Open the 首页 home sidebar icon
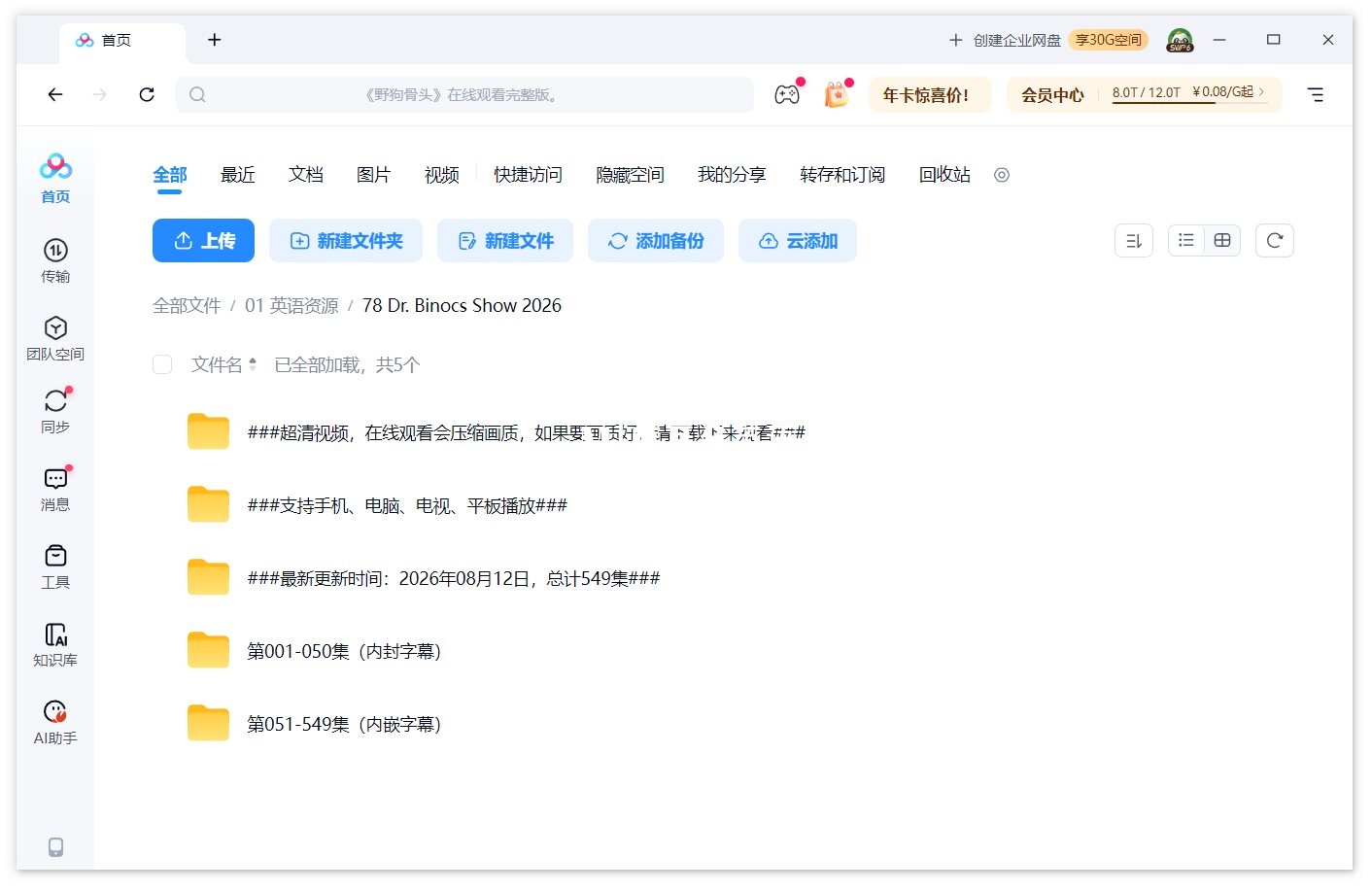The height and width of the screenshot is (891, 1372). pos(55,178)
